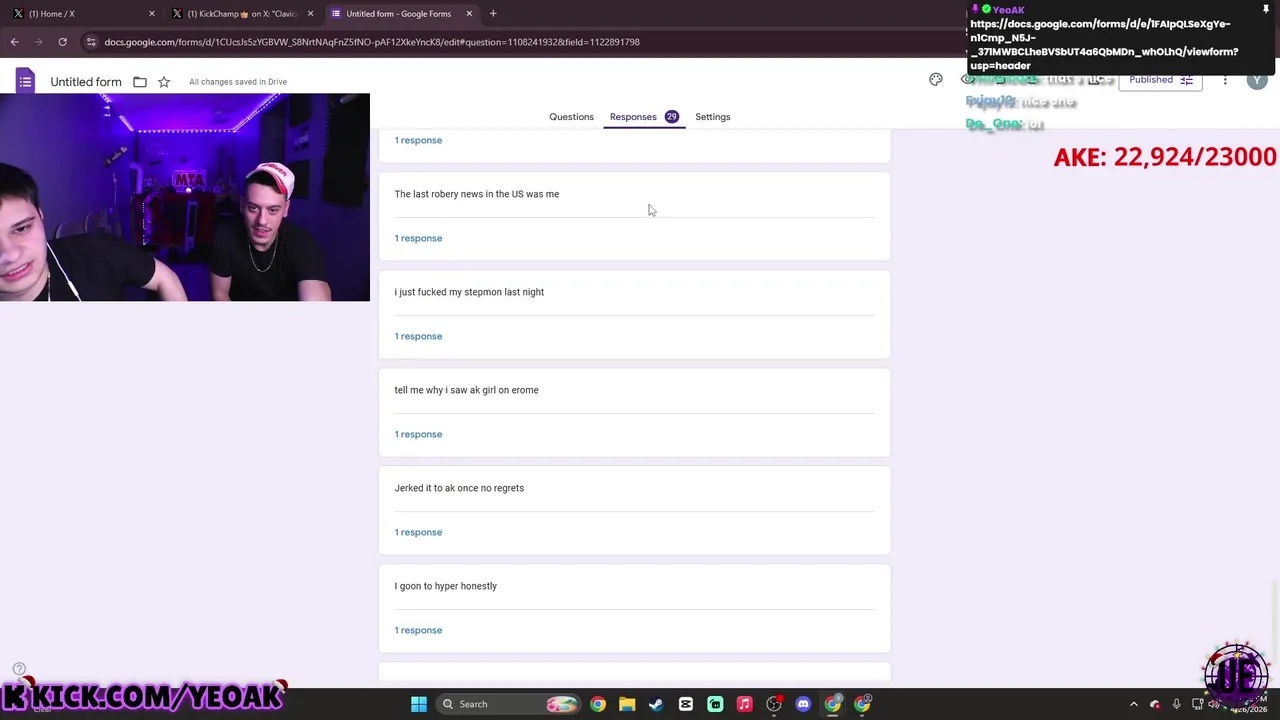
Task: Switch to KickChamp on X browser tab
Action: pyautogui.click(x=240, y=14)
